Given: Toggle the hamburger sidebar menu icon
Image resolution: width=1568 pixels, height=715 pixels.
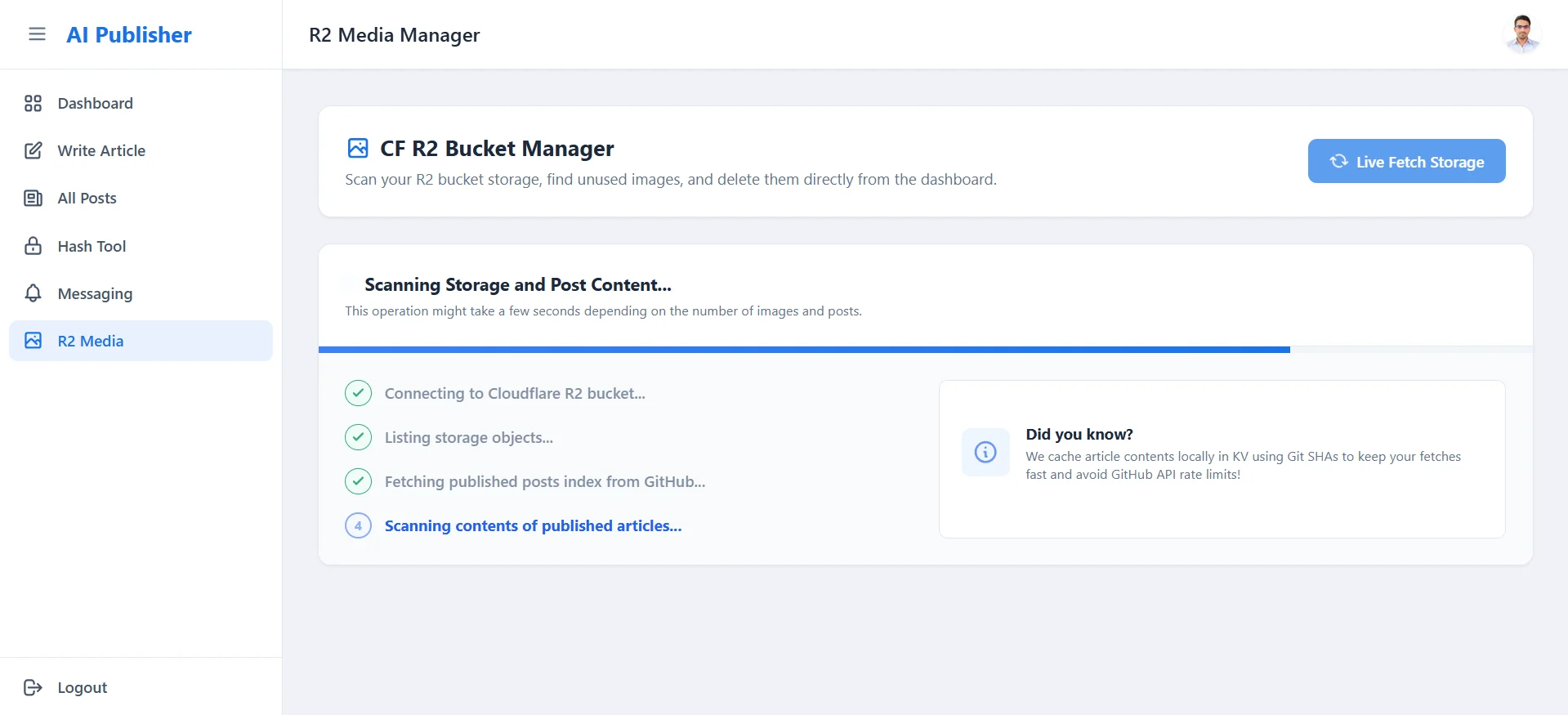Looking at the screenshot, I should (x=37, y=34).
